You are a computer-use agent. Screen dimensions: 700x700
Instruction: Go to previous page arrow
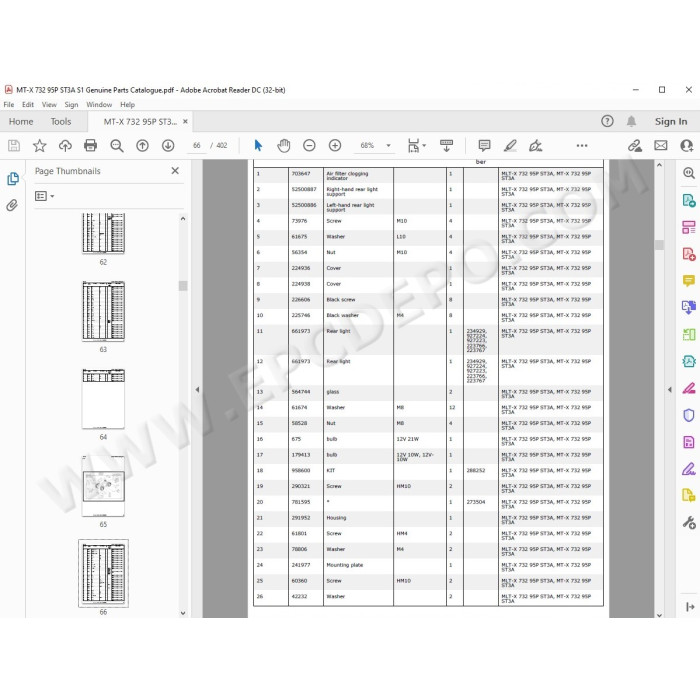point(142,146)
